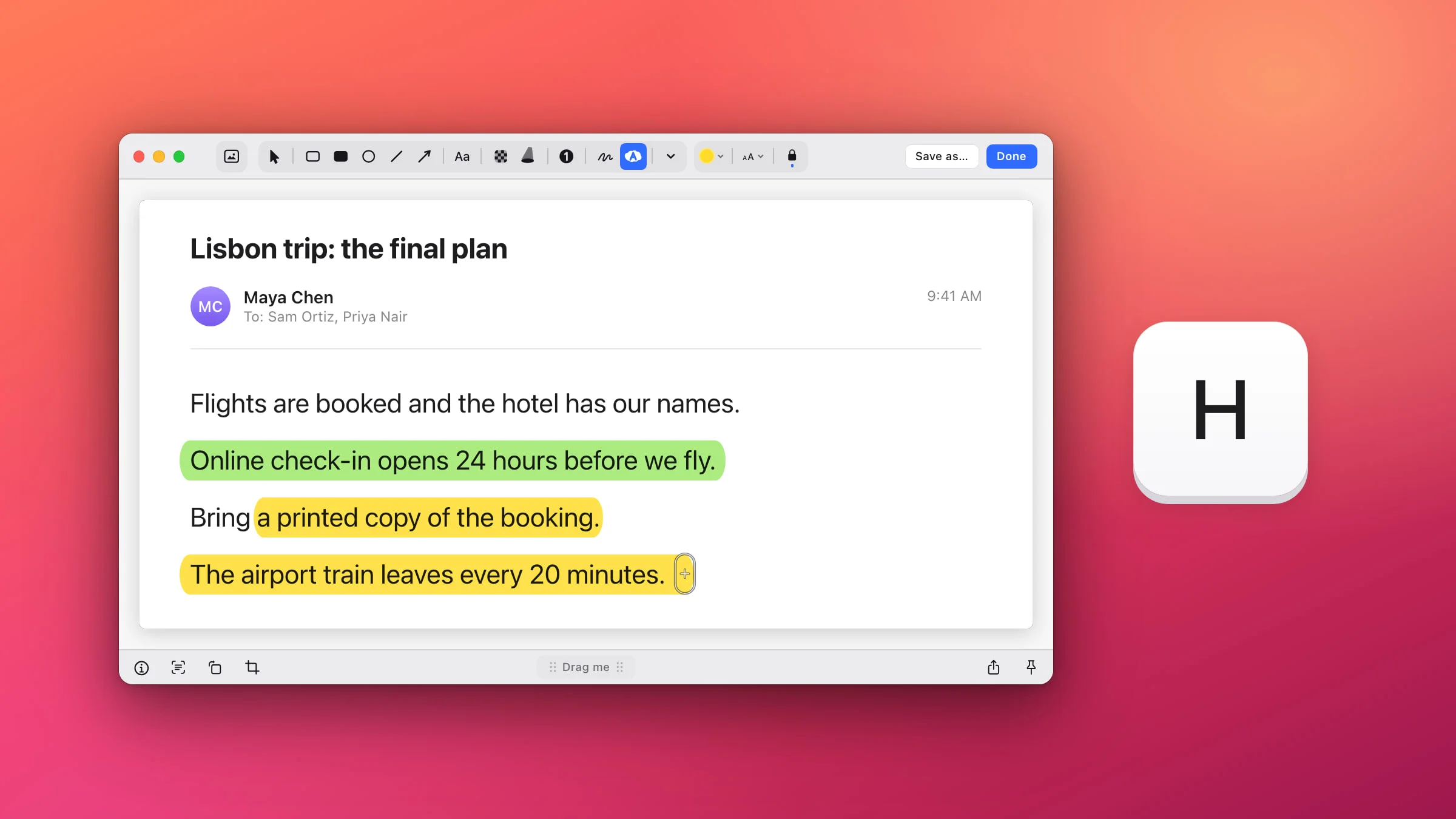
Task: Select the ellipse tool
Action: pyautogui.click(x=368, y=157)
